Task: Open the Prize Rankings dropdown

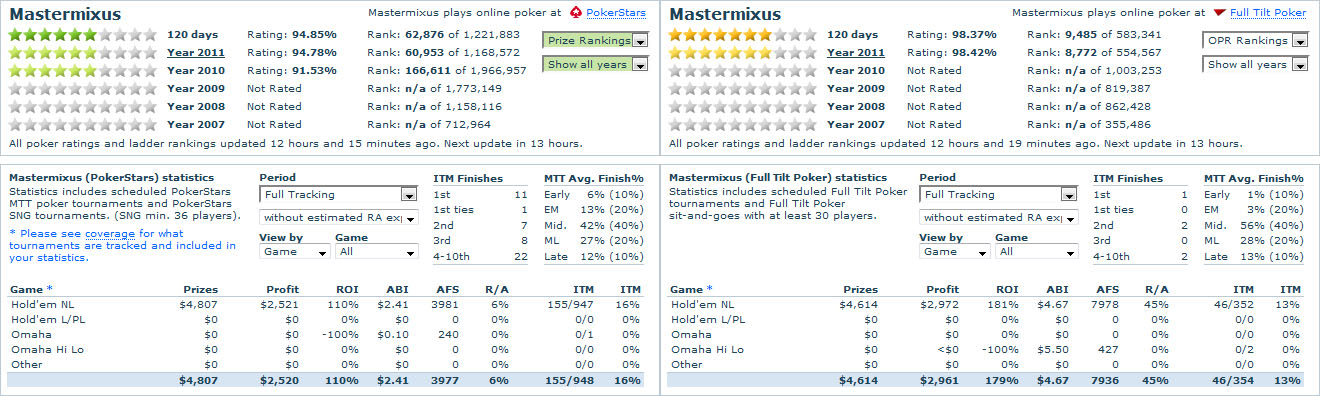Action: [x=595, y=41]
